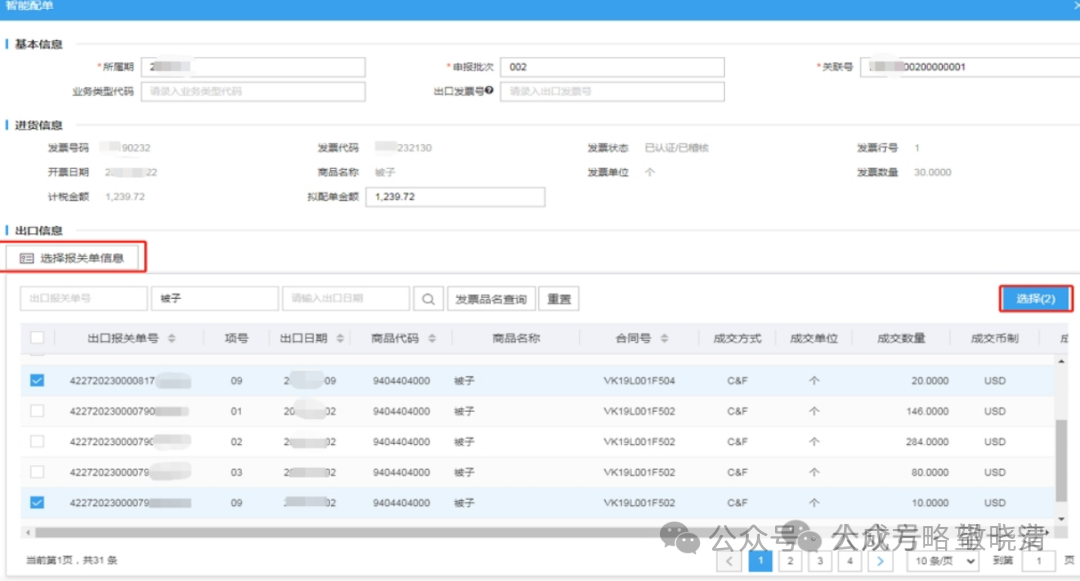Uncheck row with quantity 10.0000
Viewport: 1080px width, 581px height.
tap(37, 503)
